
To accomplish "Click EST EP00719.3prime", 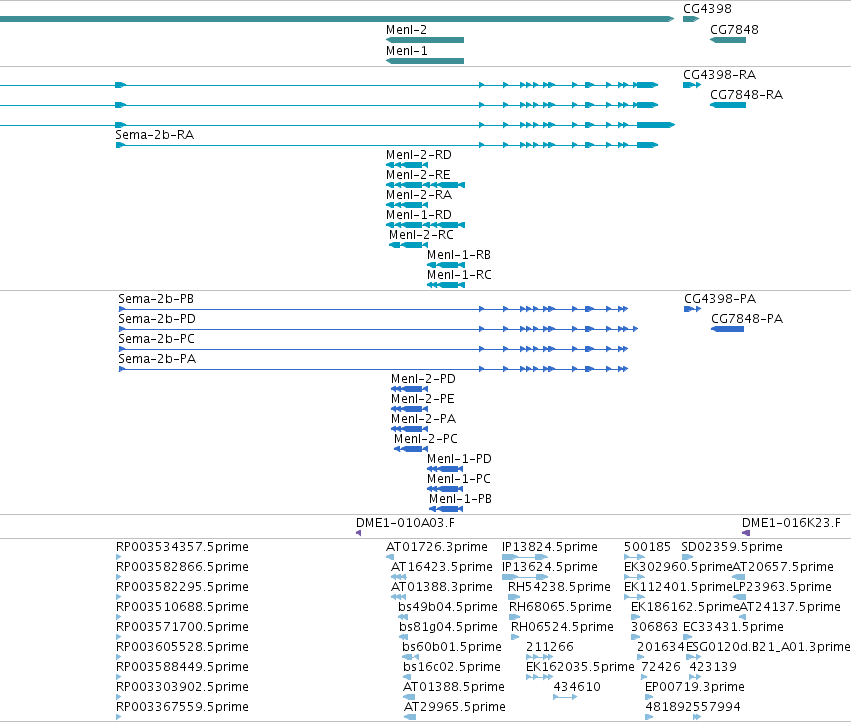I will [x=648, y=697].
